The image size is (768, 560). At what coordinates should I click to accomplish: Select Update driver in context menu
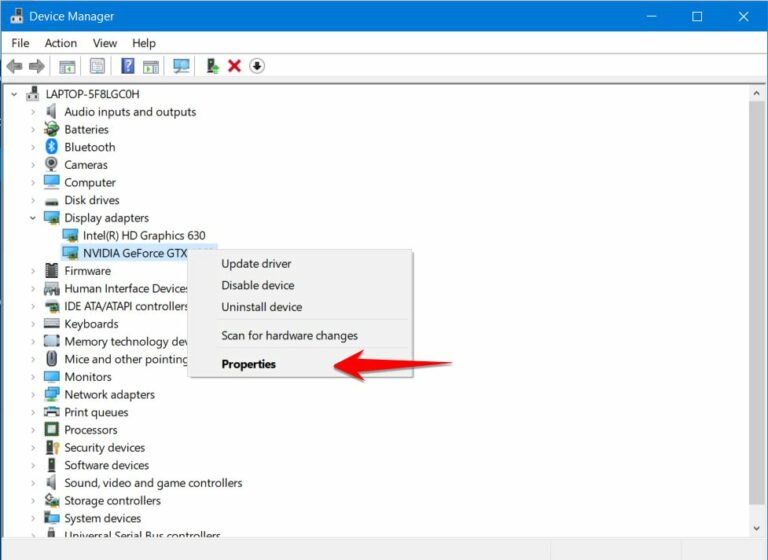[256, 264]
